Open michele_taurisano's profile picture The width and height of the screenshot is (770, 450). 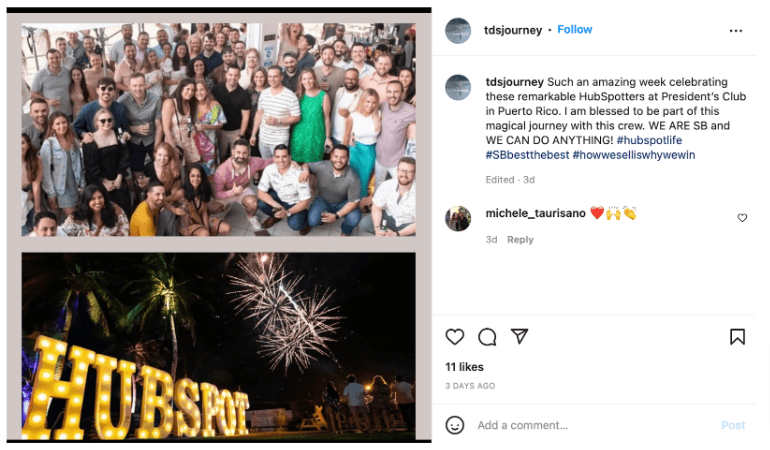tap(458, 218)
